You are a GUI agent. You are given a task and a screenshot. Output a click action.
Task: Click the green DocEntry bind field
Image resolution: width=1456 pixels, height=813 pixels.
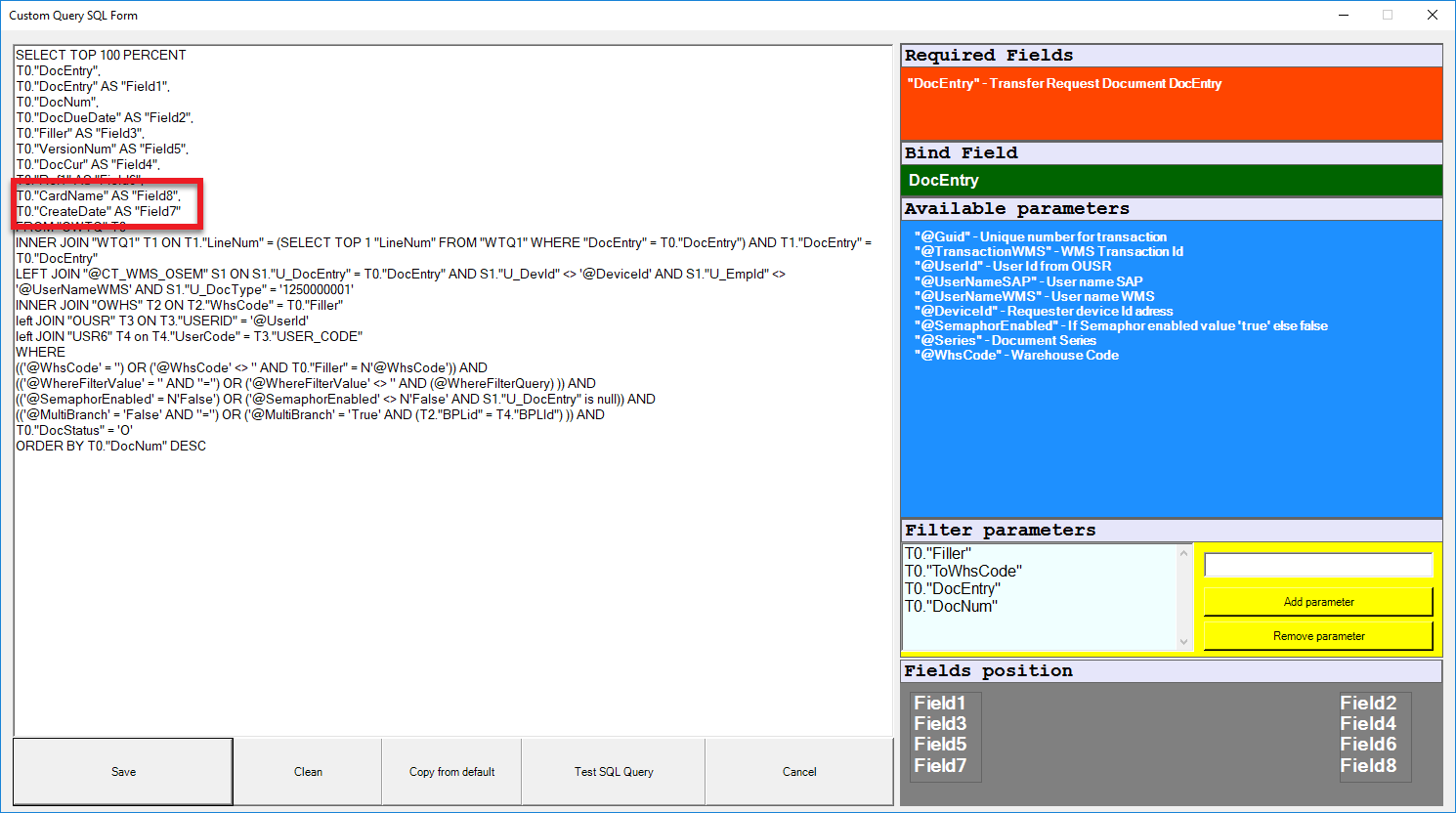[x=1171, y=180]
